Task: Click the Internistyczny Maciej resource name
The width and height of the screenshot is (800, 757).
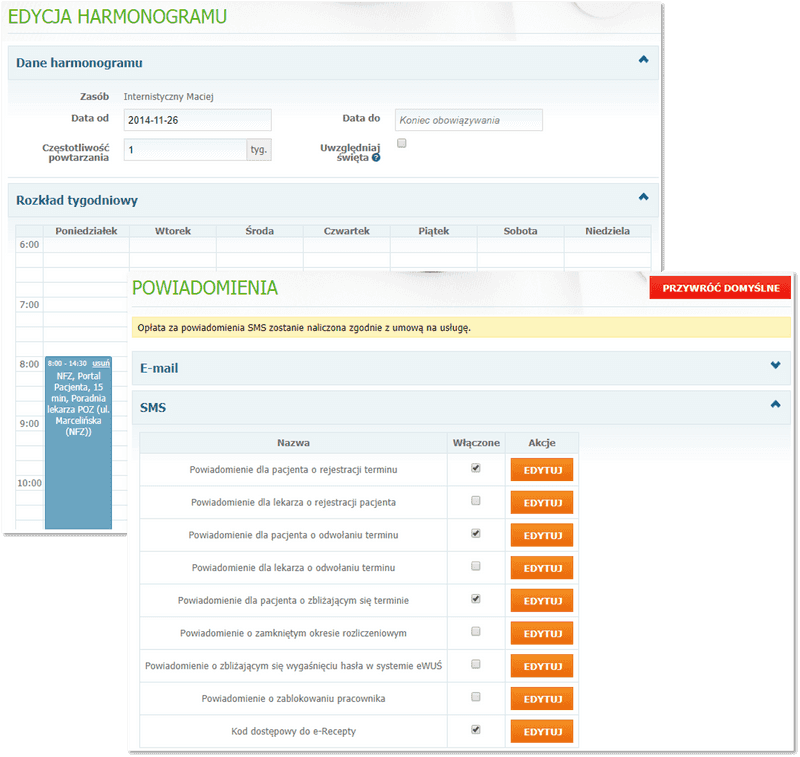Action: click(168, 96)
